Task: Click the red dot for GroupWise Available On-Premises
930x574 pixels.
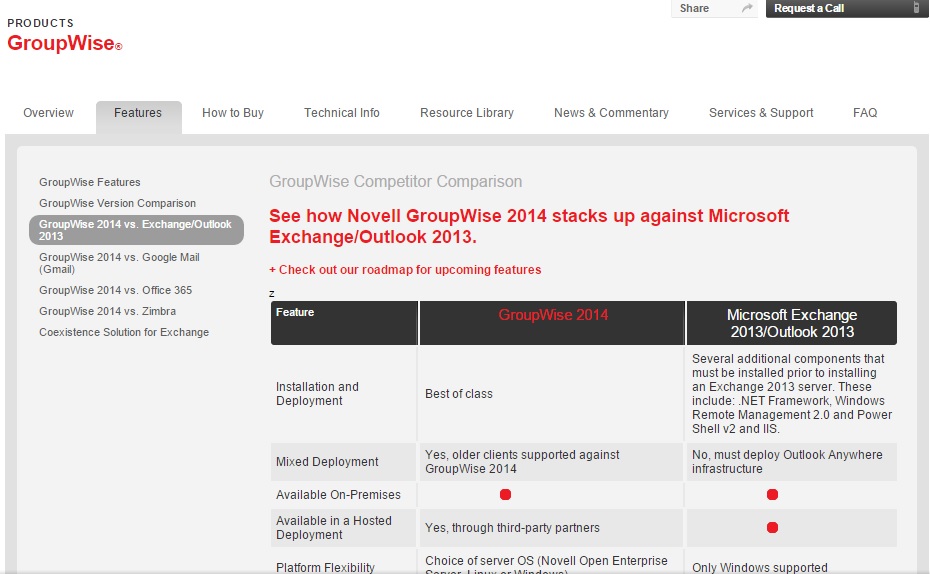Action: click(506, 495)
